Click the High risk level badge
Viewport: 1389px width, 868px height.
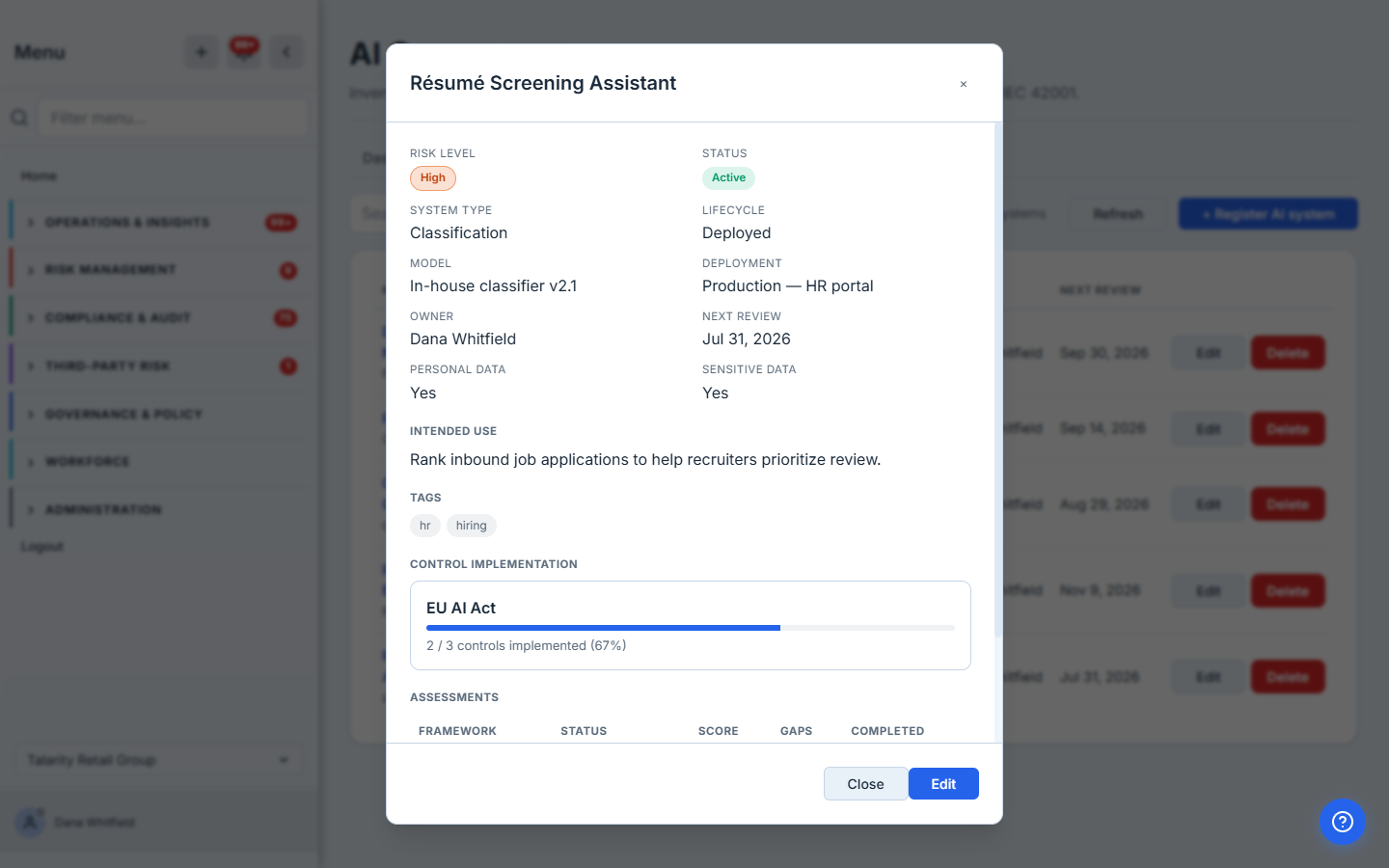[x=433, y=178]
